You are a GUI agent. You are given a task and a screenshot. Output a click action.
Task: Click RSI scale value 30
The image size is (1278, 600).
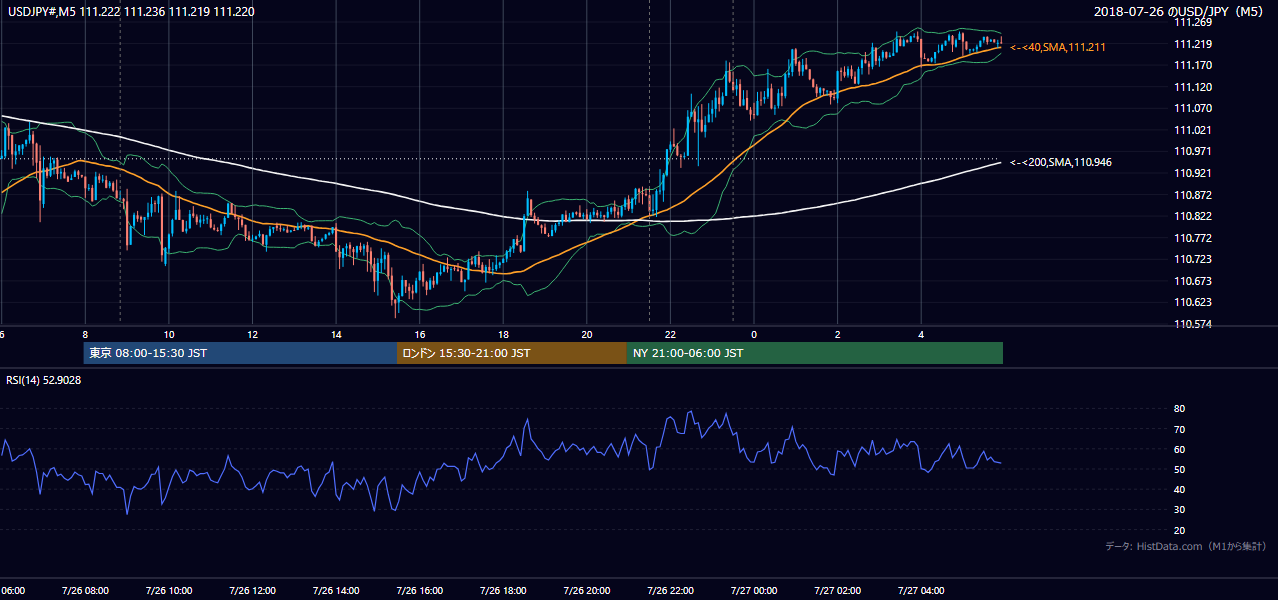click(x=1179, y=510)
